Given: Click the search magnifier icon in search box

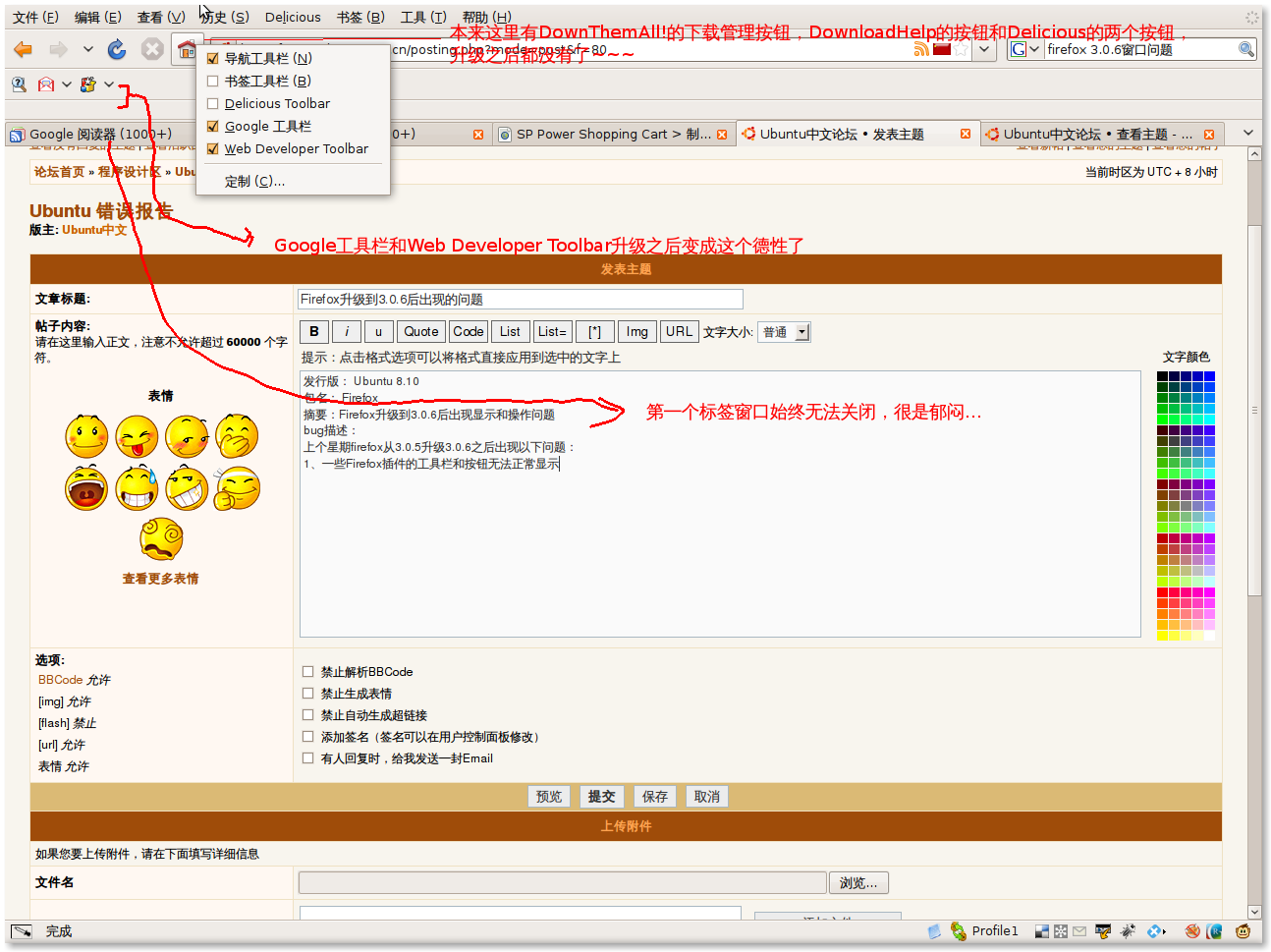Looking at the screenshot, I should click(x=1246, y=49).
